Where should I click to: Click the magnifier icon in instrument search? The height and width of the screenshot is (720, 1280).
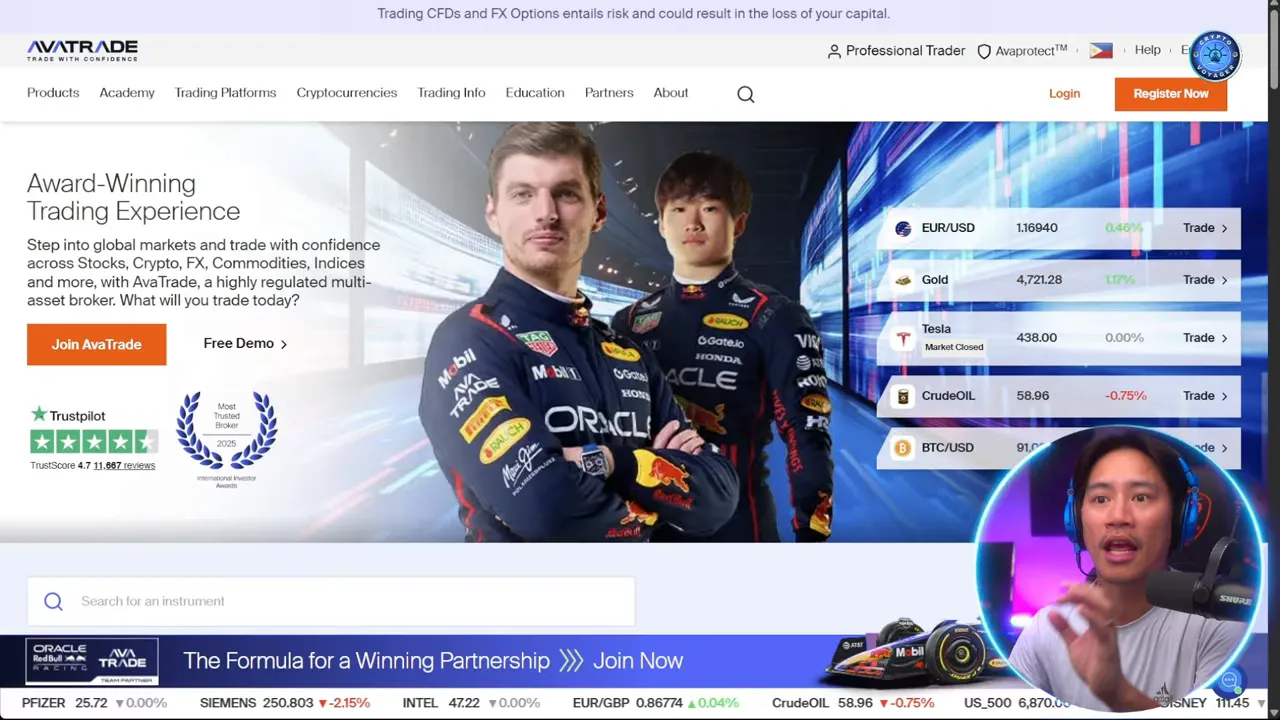(x=54, y=601)
